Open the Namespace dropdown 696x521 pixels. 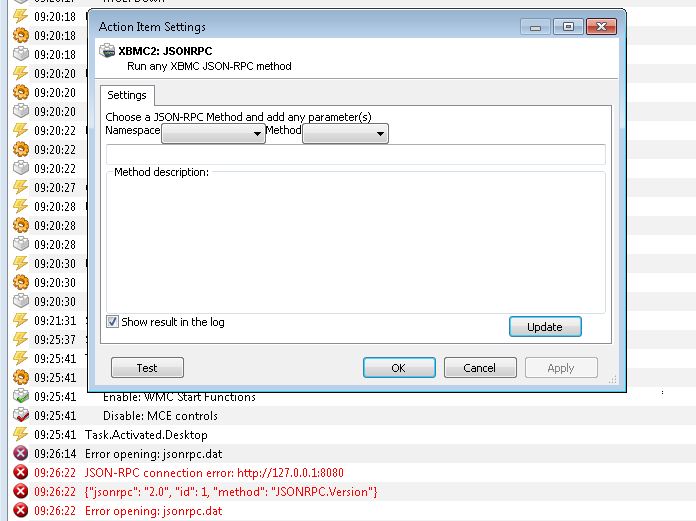213,134
